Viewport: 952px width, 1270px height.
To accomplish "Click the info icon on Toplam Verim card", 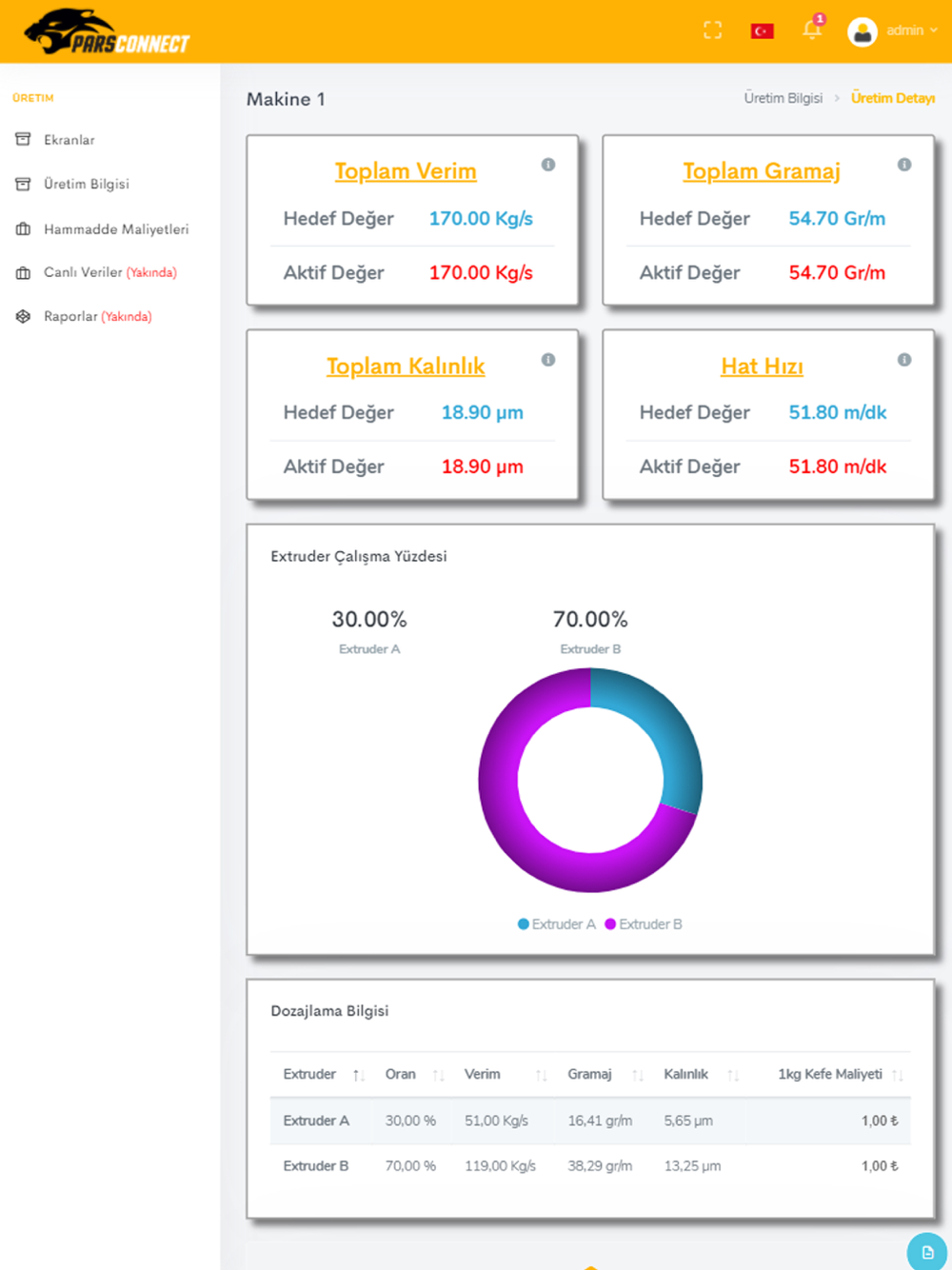I will click(x=548, y=165).
